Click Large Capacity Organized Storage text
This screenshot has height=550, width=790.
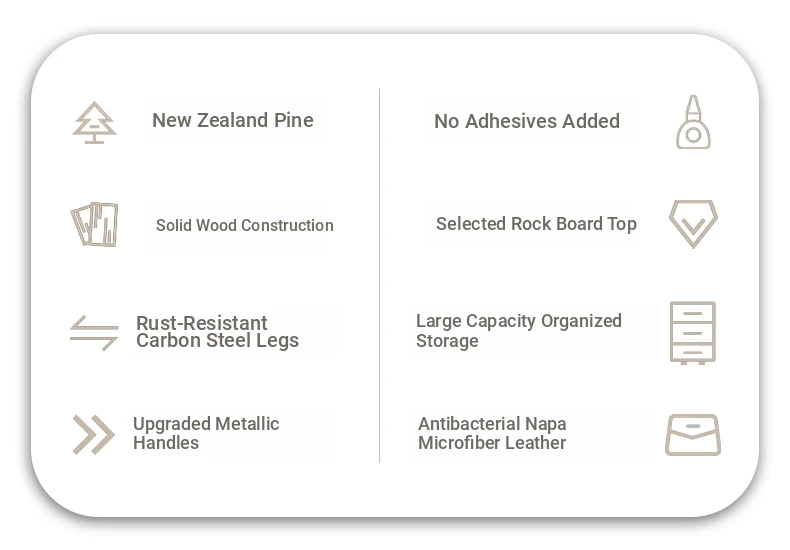pos(519,331)
